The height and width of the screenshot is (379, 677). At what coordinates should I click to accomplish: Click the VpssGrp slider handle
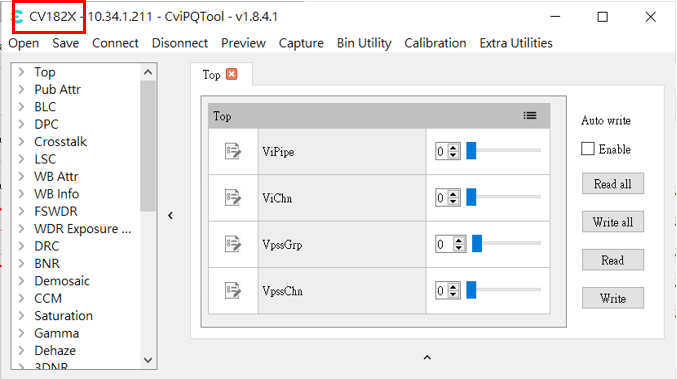point(477,243)
